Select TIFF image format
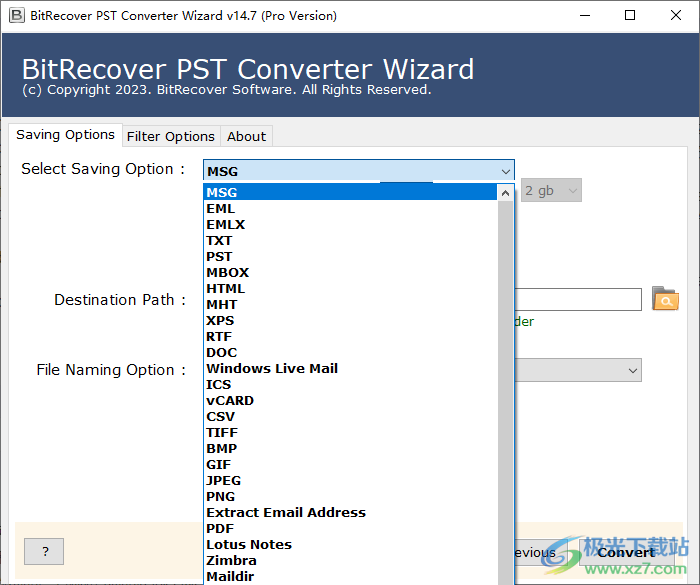700x585 pixels. pos(351,433)
